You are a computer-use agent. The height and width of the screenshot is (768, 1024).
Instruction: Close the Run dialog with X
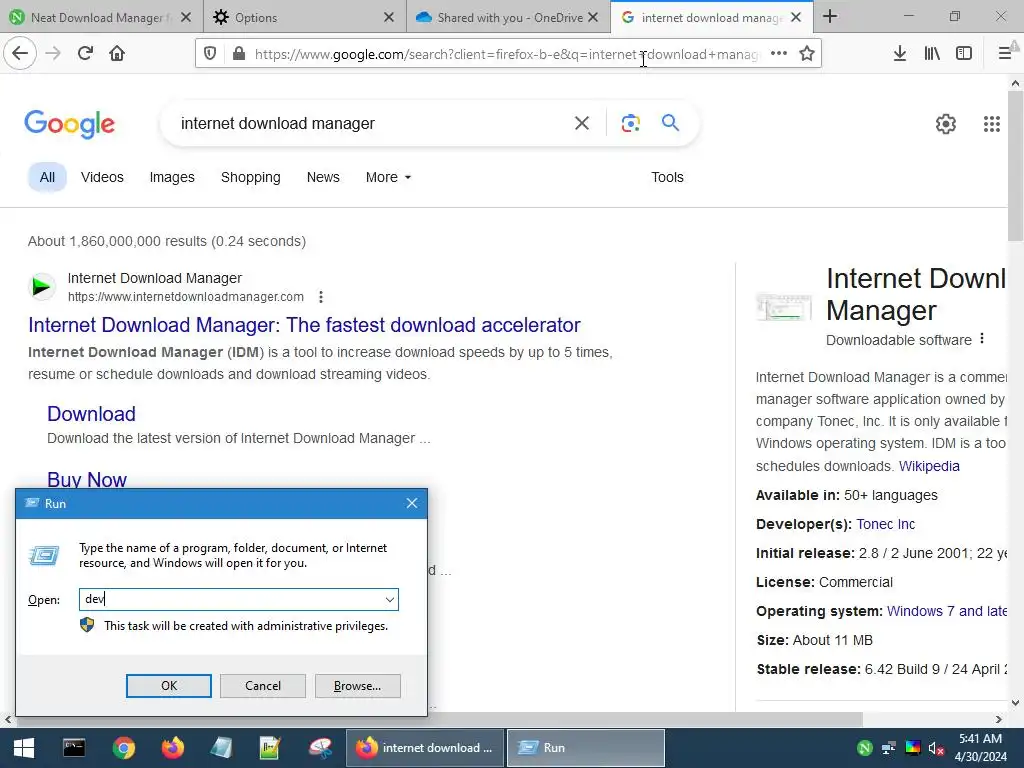[x=411, y=503]
